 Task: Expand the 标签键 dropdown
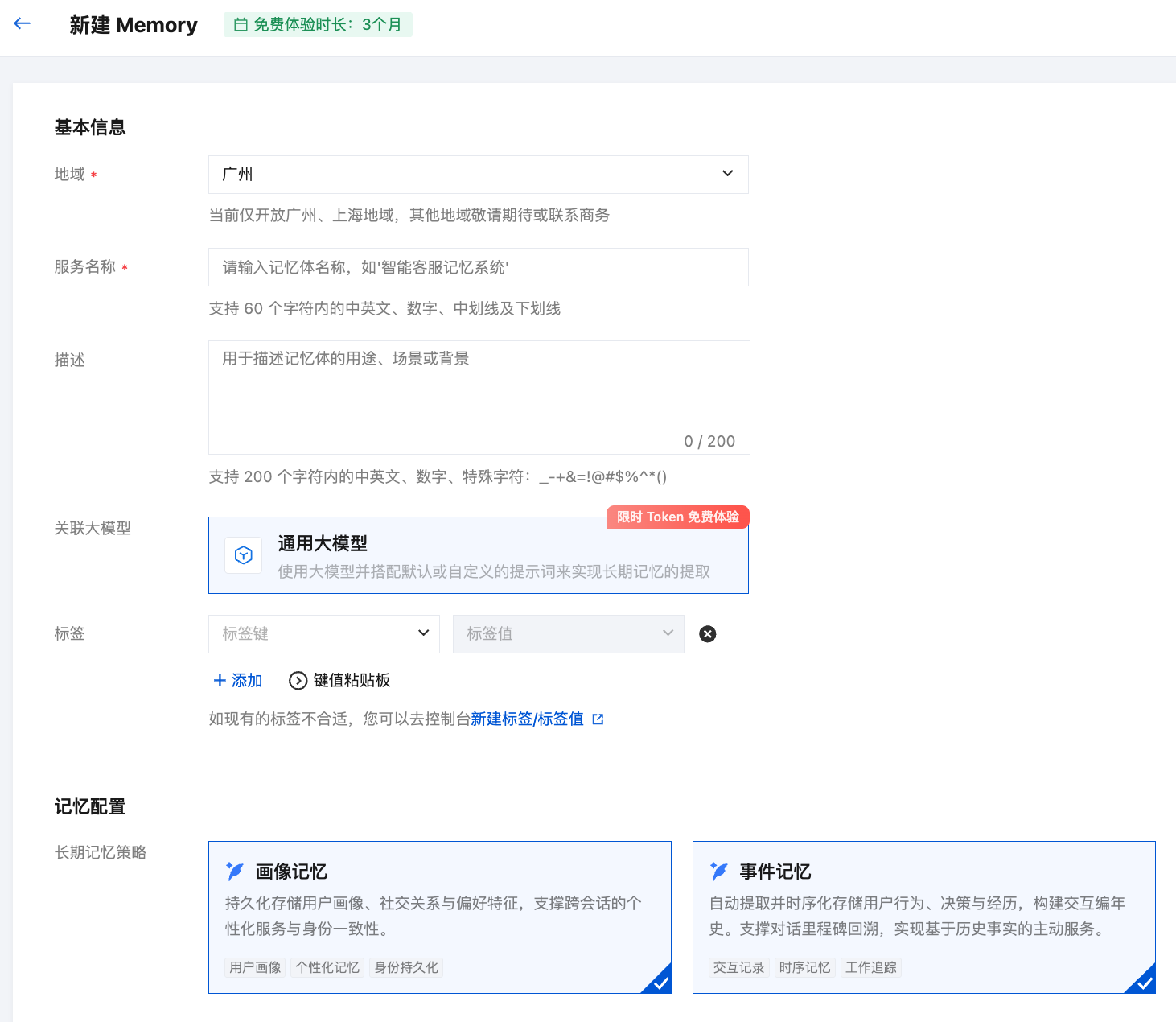pos(324,634)
